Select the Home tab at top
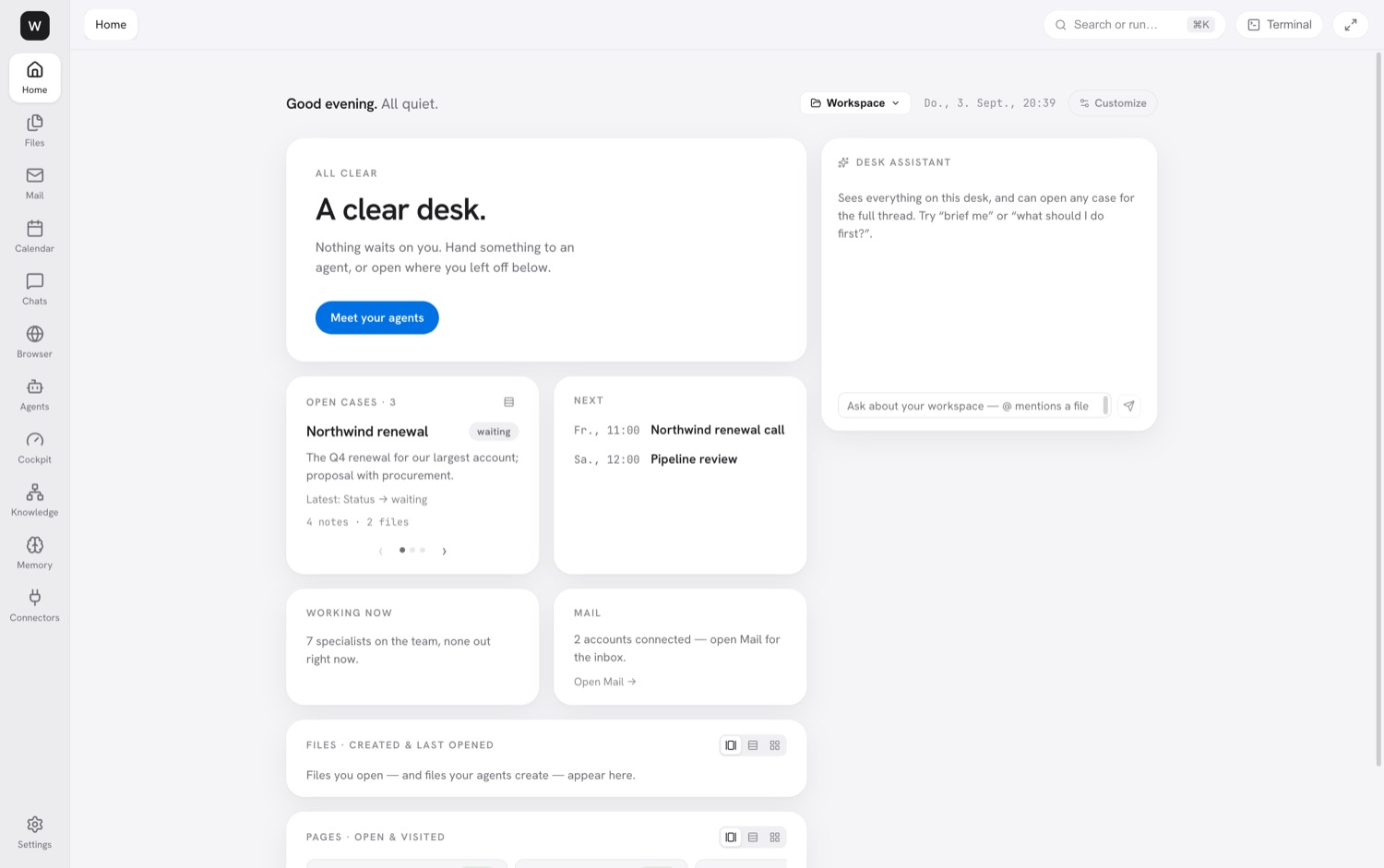Image resolution: width=1384 pixels, height=868 pixels. (111, 25)
